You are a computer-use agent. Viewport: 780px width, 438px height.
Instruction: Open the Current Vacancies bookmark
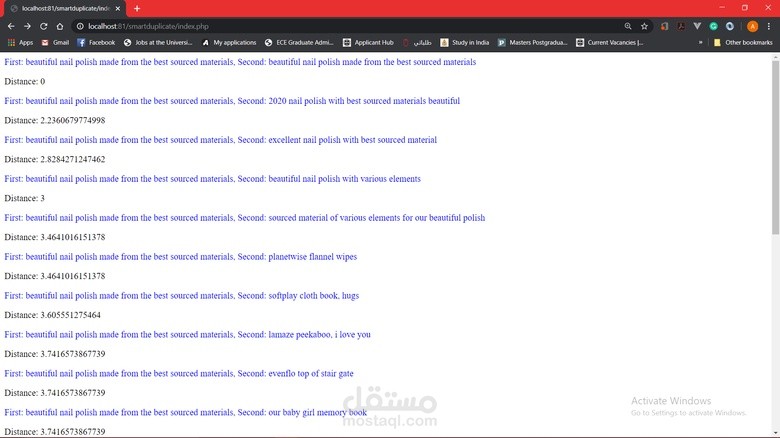pyautogui.click(x=609, y=43)
